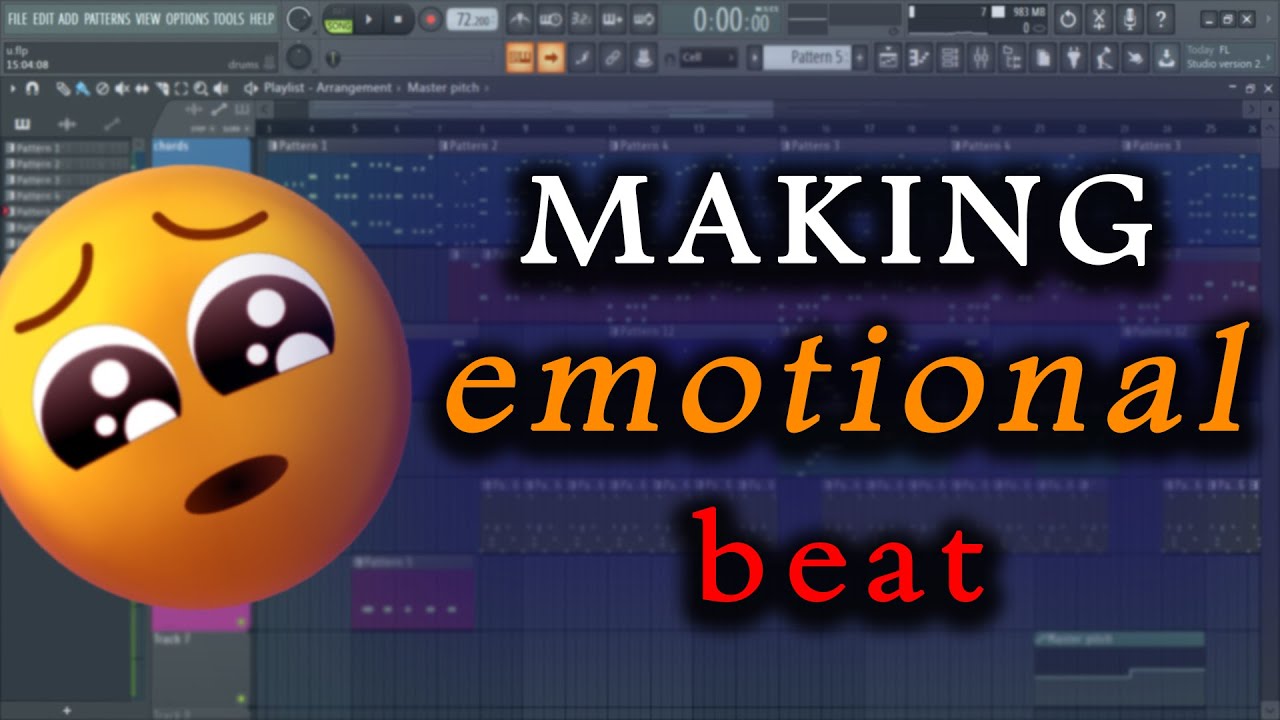Open the PATTERNS menu
This screenshot has height=720, width=1280.
tap(107, 19)
